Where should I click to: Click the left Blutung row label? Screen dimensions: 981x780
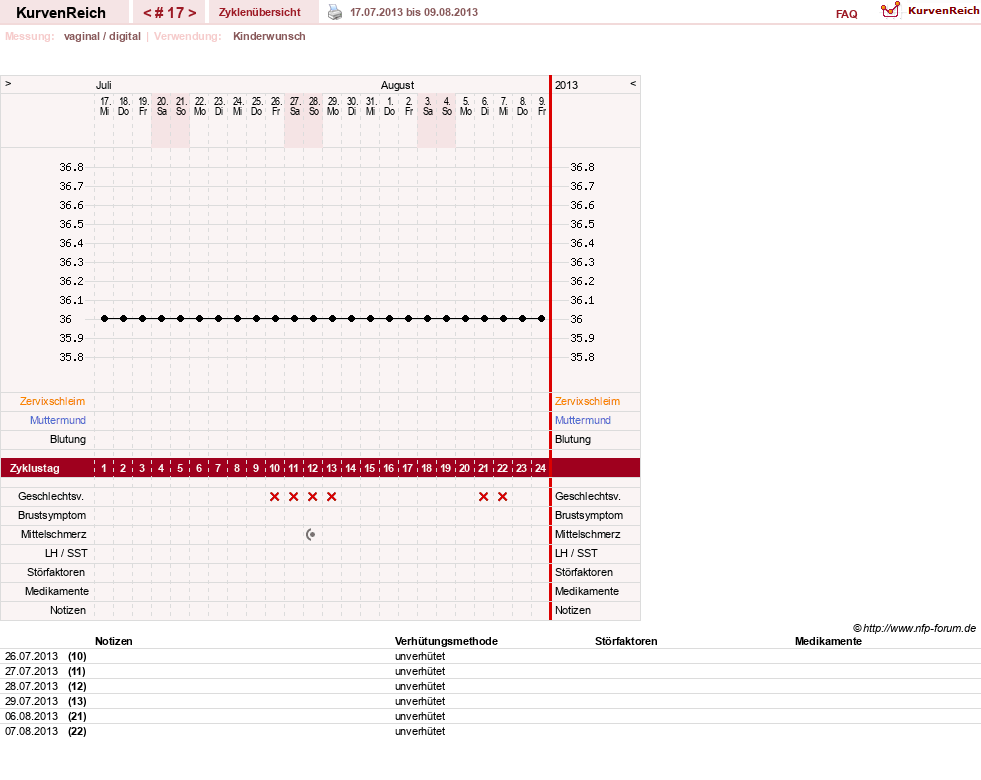pos(68,439)
